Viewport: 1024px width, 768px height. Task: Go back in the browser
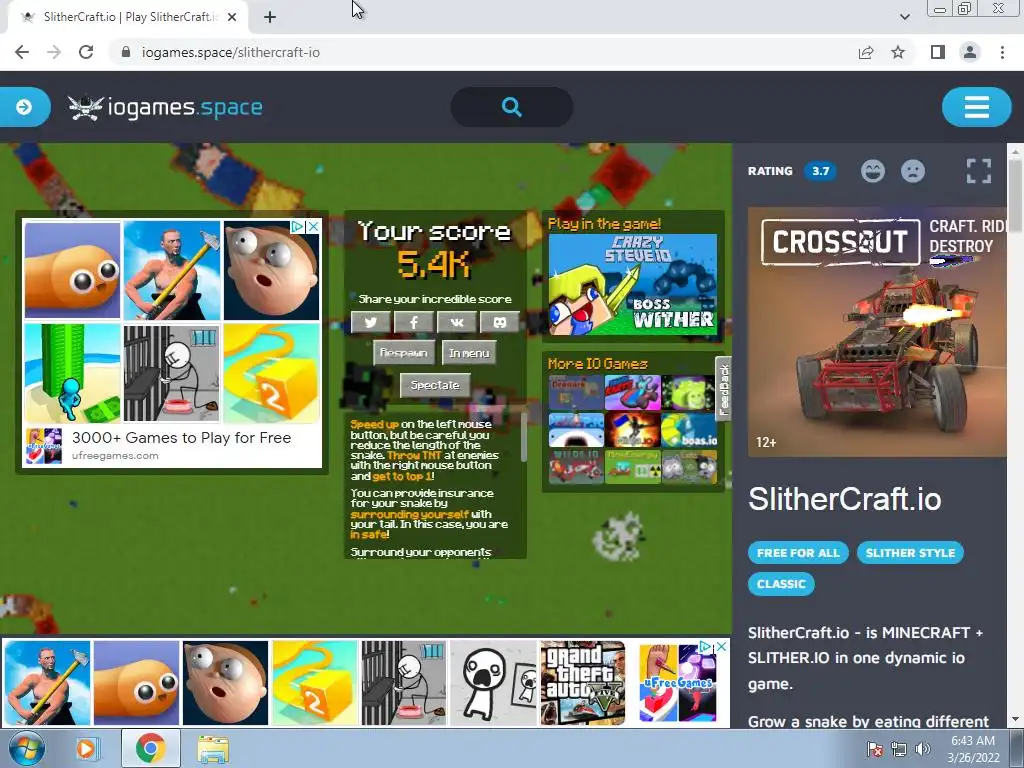(22, 52)
